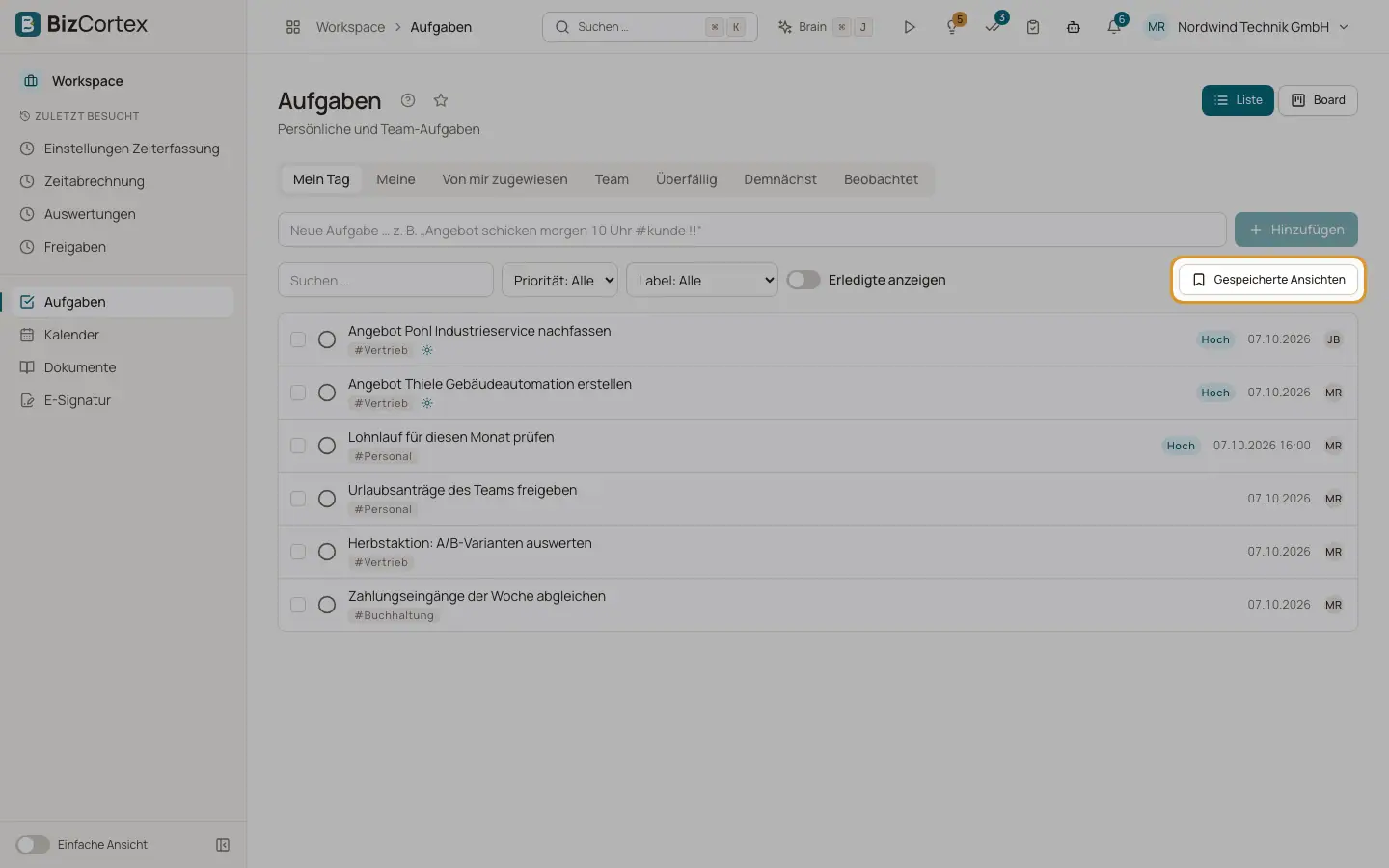Click the clipboard check icon in the top bar
This screenshot has width=1389, height=868.
click(x=1033, y=27)
